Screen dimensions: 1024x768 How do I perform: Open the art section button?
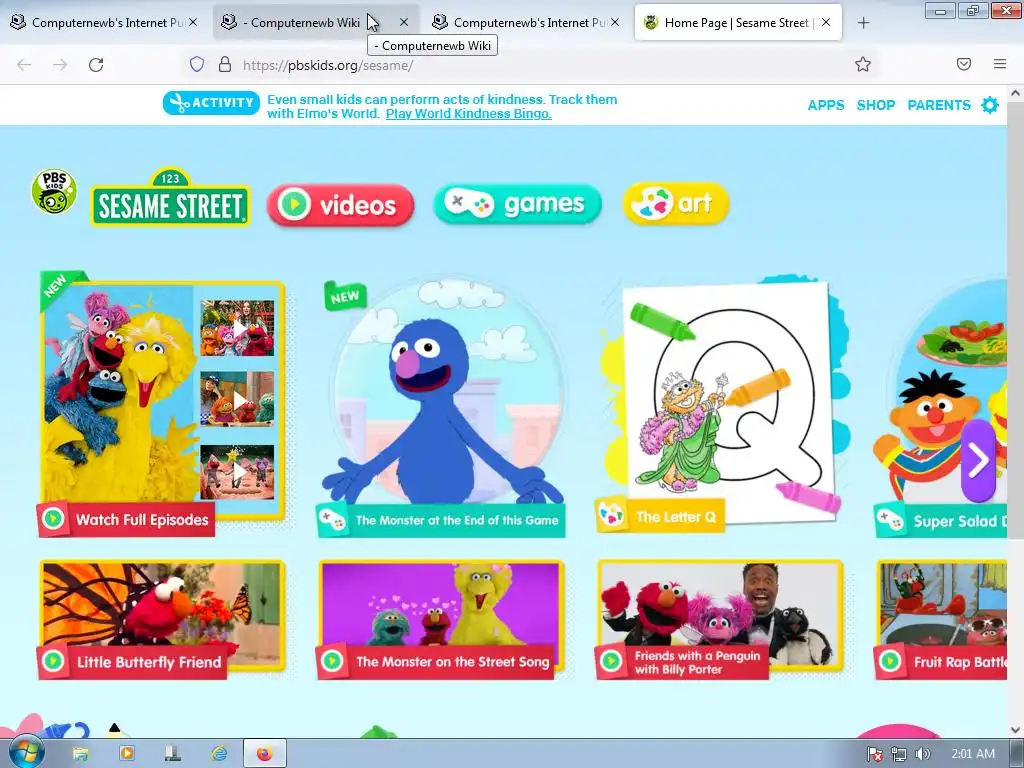[x=676, y=204]
